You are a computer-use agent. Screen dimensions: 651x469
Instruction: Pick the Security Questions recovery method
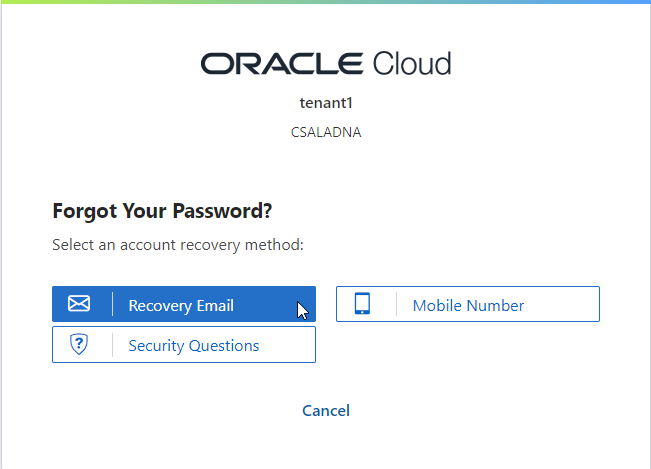[184, 345]
